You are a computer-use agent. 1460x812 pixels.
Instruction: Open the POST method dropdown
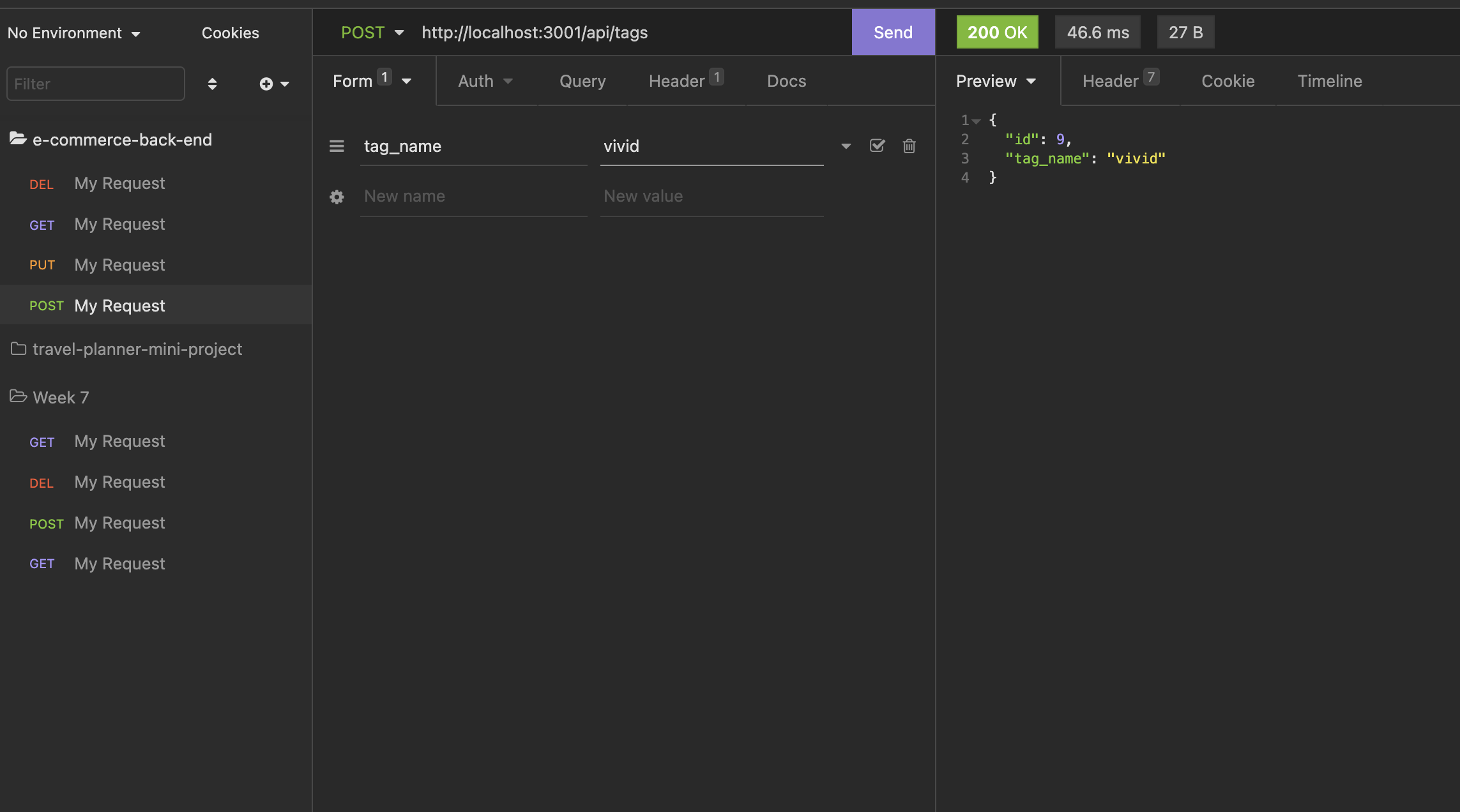(372, 33)
